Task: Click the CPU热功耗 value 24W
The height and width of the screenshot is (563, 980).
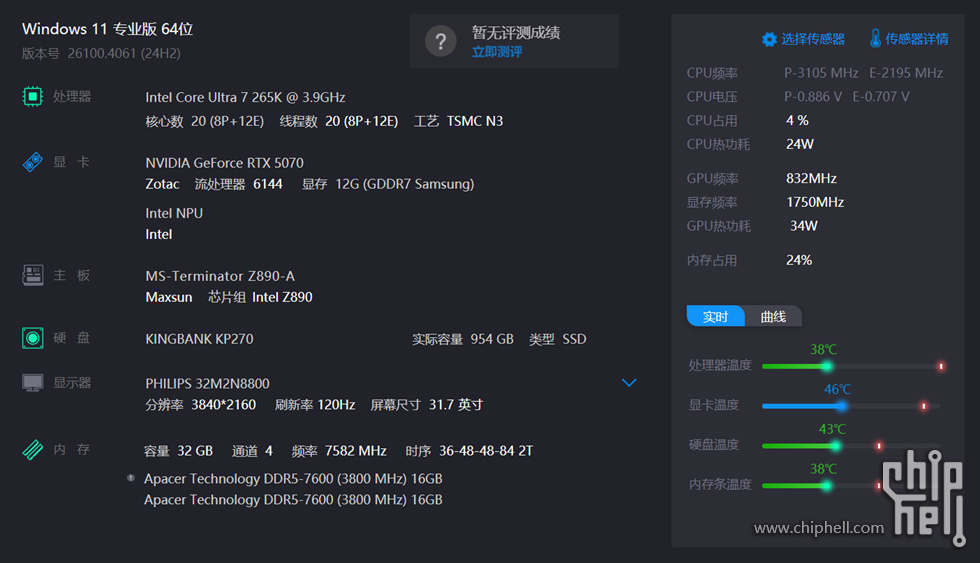Action: (x=800, y=144)
